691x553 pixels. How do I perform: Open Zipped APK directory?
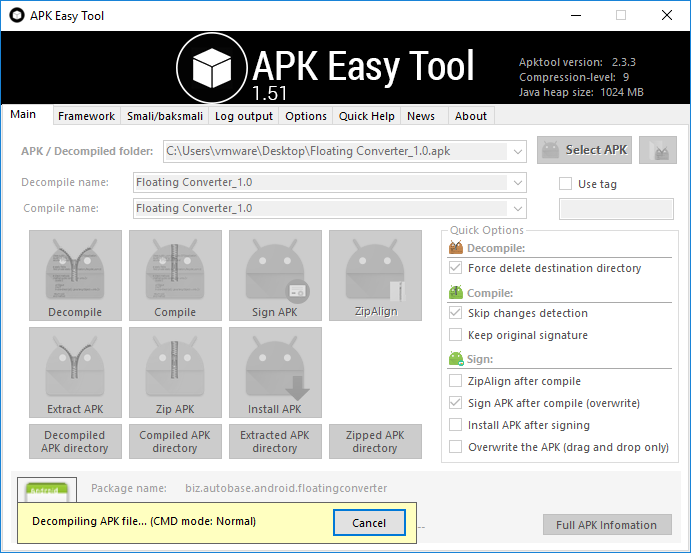click(375, 442)
